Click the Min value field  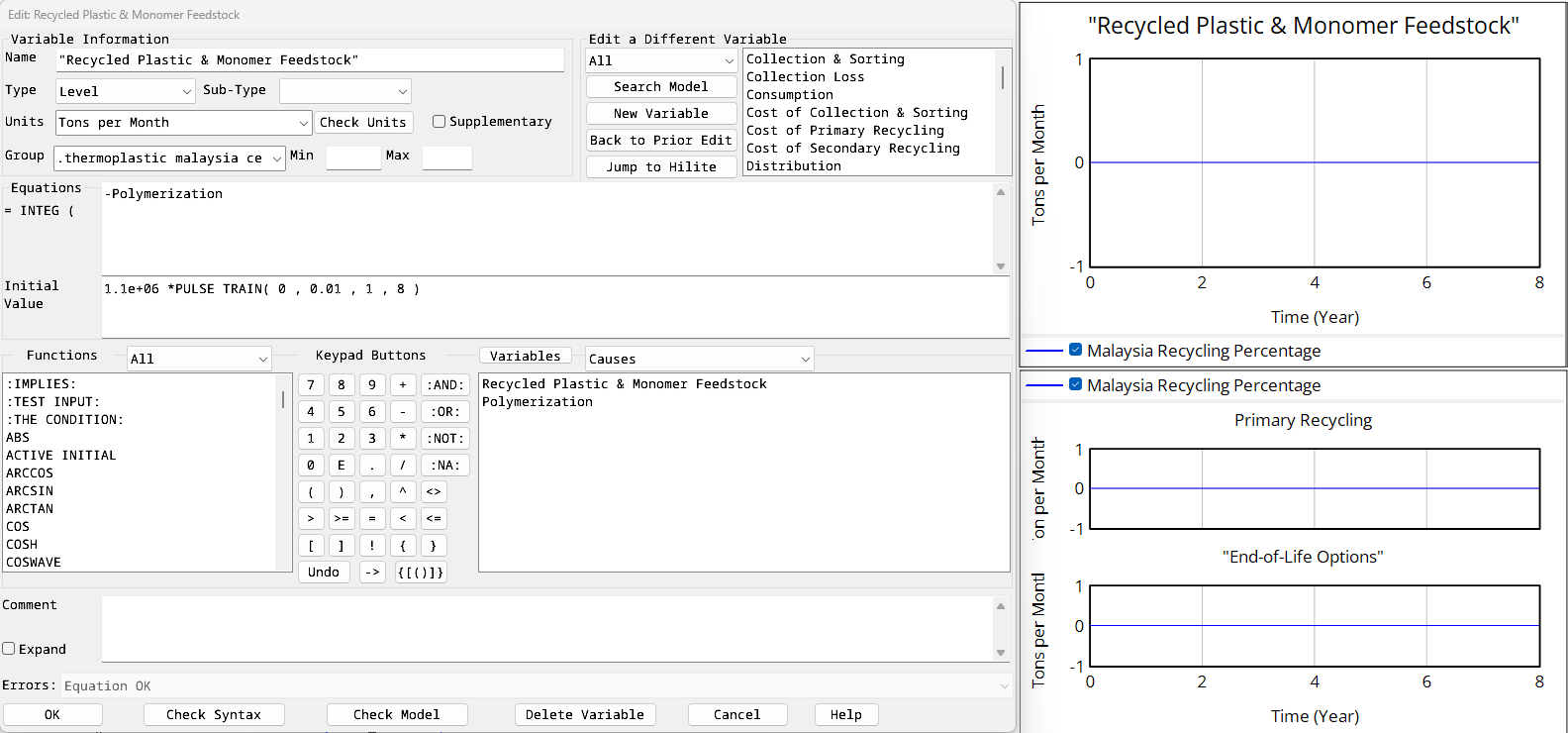coord(353,157)
